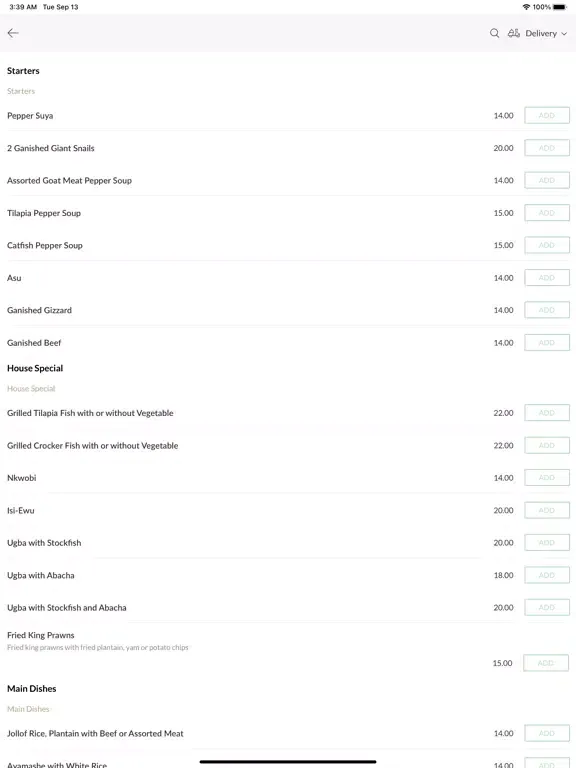Screen dimensions: 576x768
Task: Add Pepper Suya to order
Action: [x=547, y=116]
